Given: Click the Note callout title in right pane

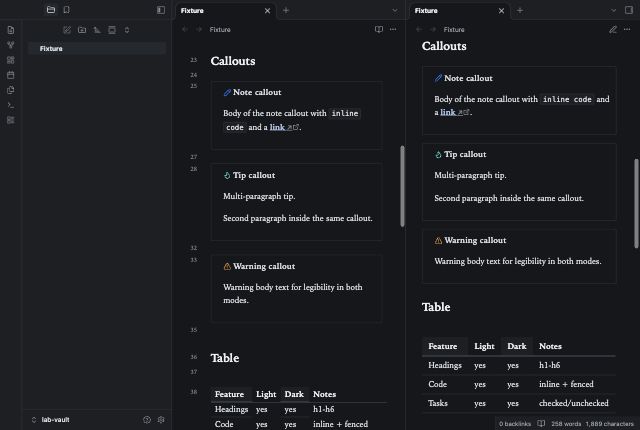Looking at the screenshot, I should point(468,78).
